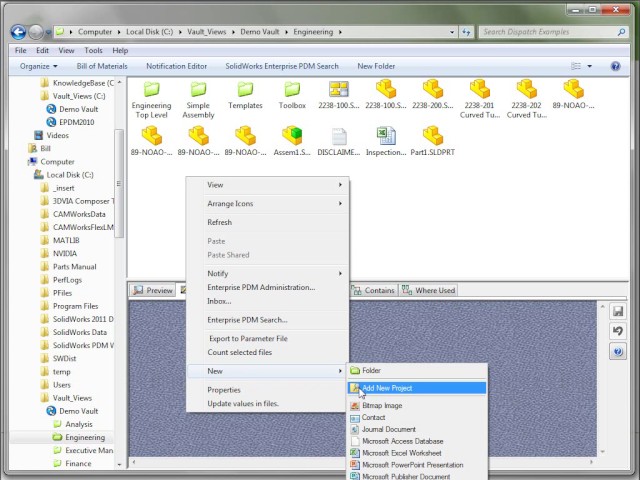Open the Organize dropdown
640x480 pixels.
coord(38,66)
